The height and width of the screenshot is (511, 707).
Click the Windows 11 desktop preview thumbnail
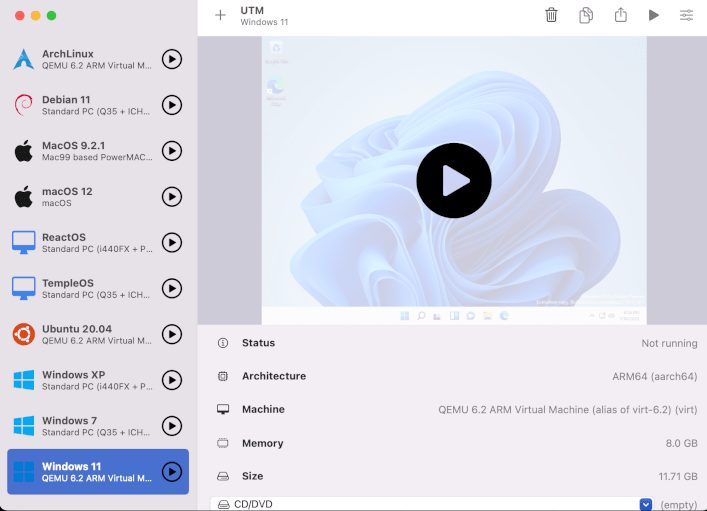tap(454, 180)
